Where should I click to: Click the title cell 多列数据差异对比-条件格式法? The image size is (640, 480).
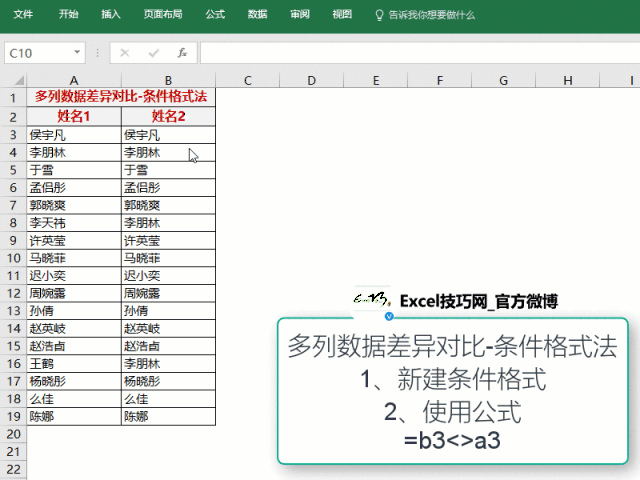pyautogui.click(x=121, y=97)
